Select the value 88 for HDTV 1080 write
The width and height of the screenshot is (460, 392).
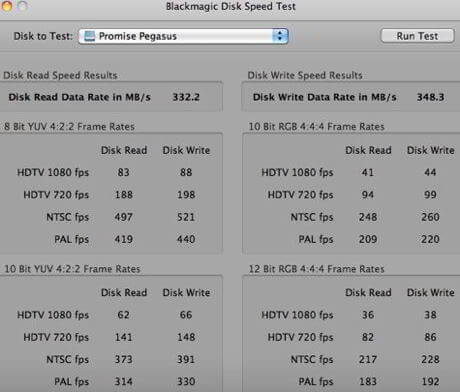(x=186, y=172)
